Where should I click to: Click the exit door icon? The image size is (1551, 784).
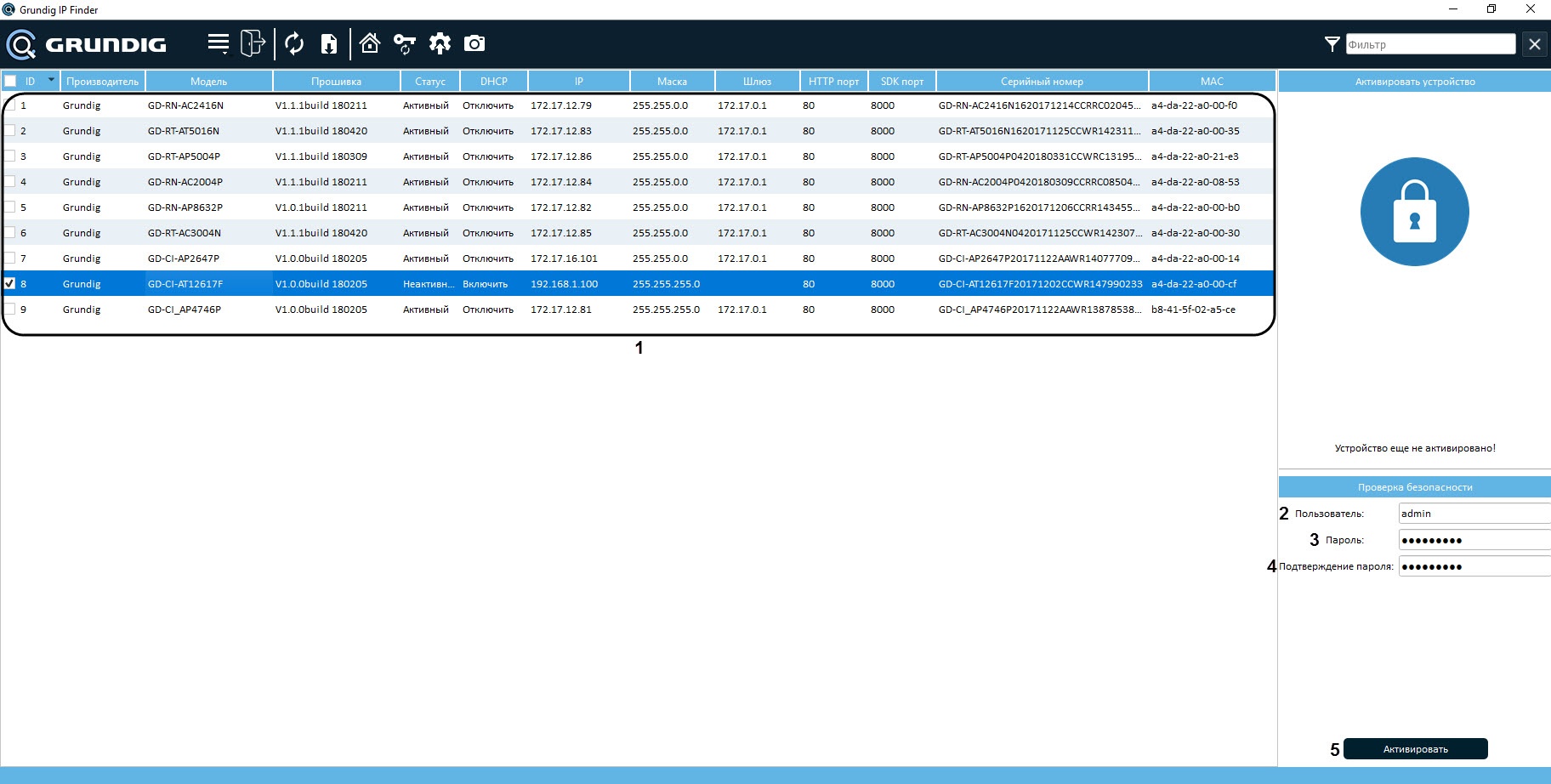(x=253, y=43)
